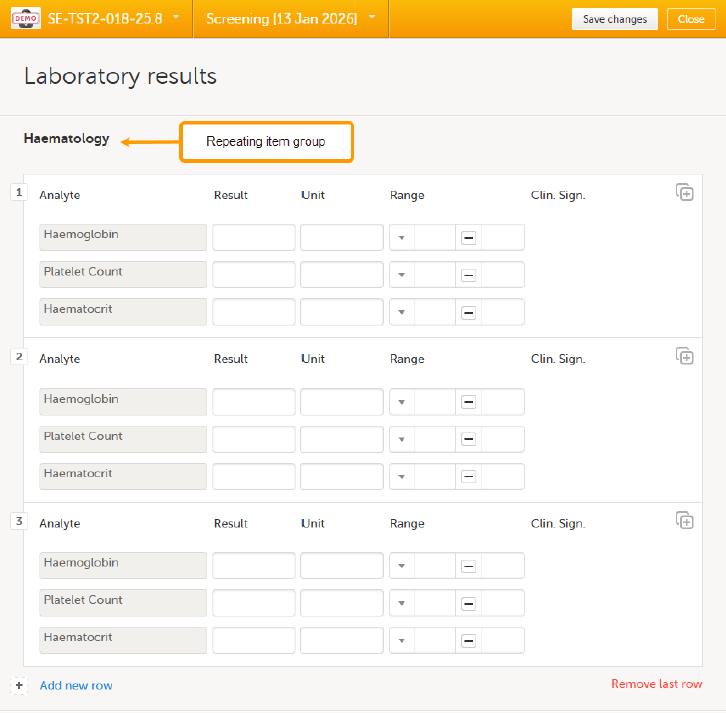Click the Result field for row 1 Haemoglobin
Screen dimensions: 726x713
point(254,238)
